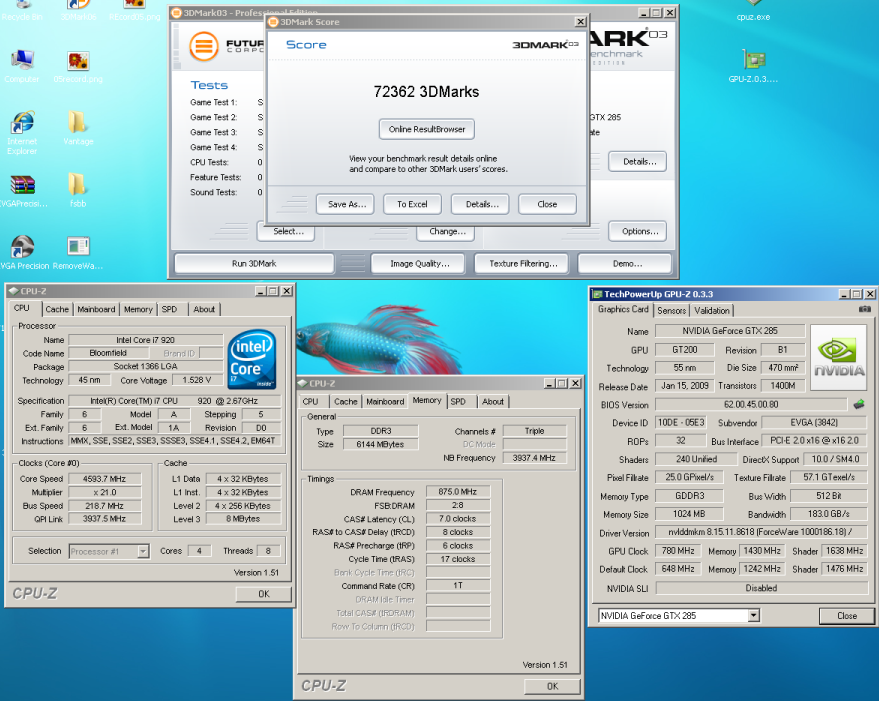Click the Size 6144 MBytes value
This screenshot has height=701, width=879.
[x=380, y=444]
